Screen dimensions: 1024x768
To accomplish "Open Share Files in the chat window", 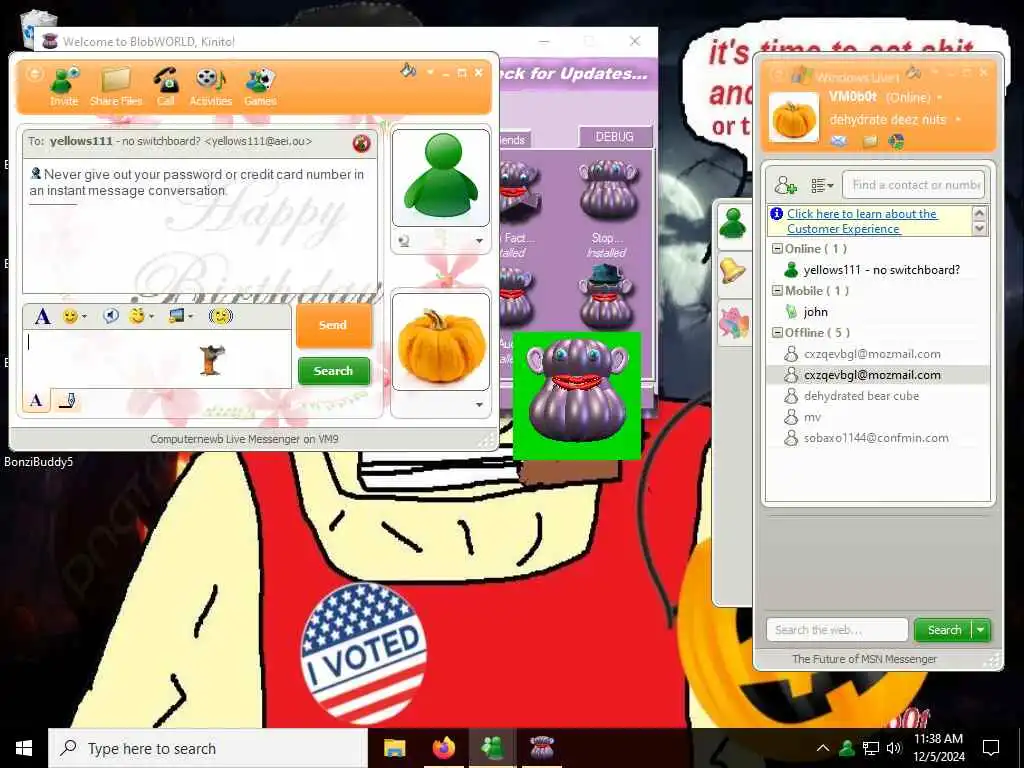I will click(x=116, y=86).
